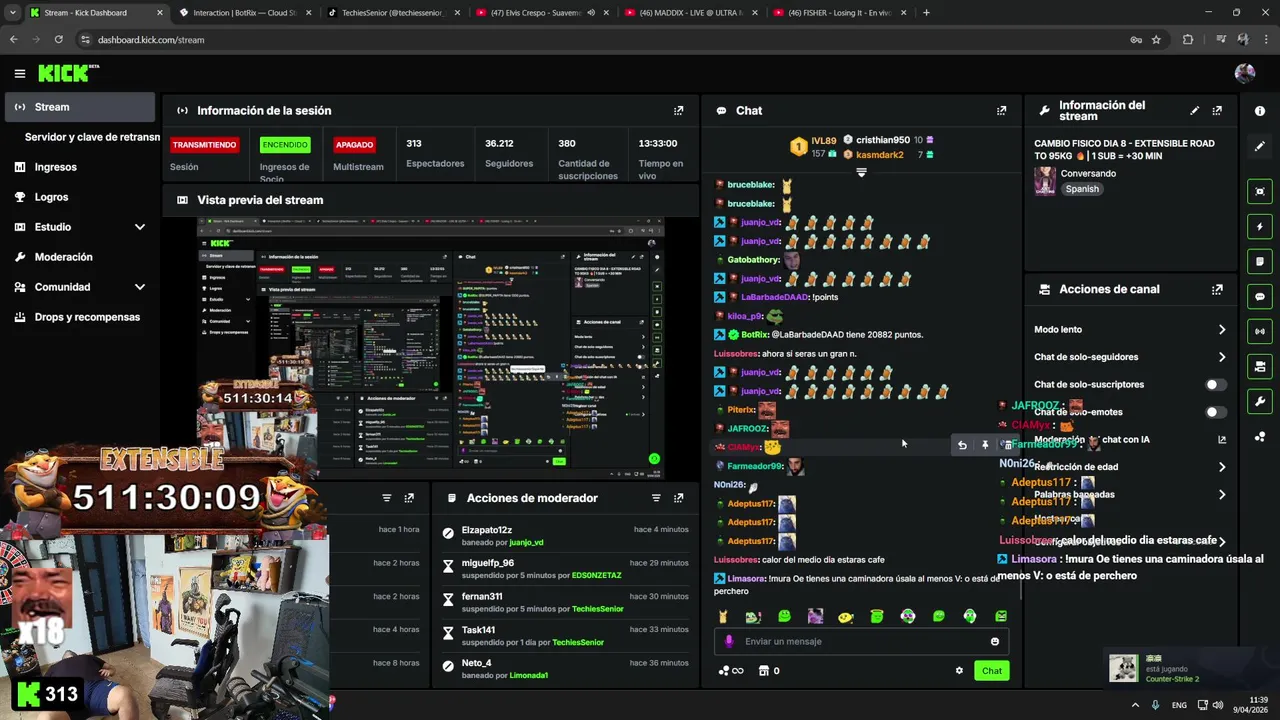Enable Chat de solo-suscriptores switch
The height and width of the screenshot is (720, 1280).
pos(1215,384)
